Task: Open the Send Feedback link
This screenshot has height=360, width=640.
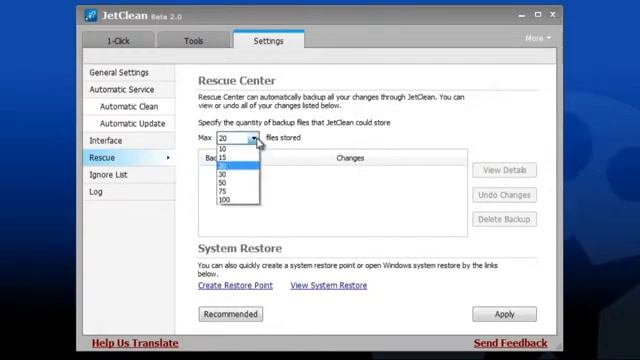Action: pos(511,343)
